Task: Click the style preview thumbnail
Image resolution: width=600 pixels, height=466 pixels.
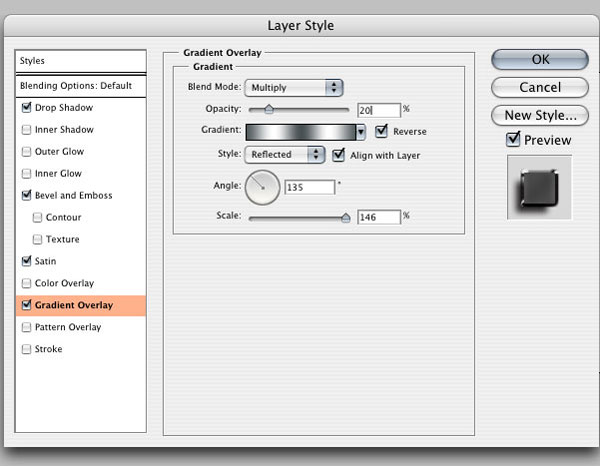Action: tap(539, 187)
